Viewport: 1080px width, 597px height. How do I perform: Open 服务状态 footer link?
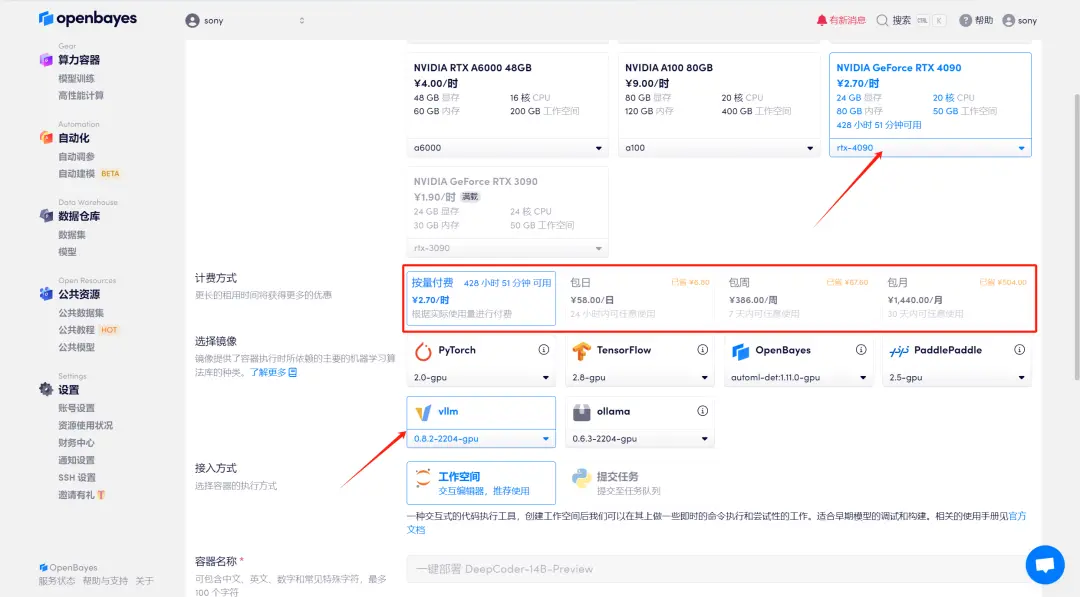tap(56, 581)
